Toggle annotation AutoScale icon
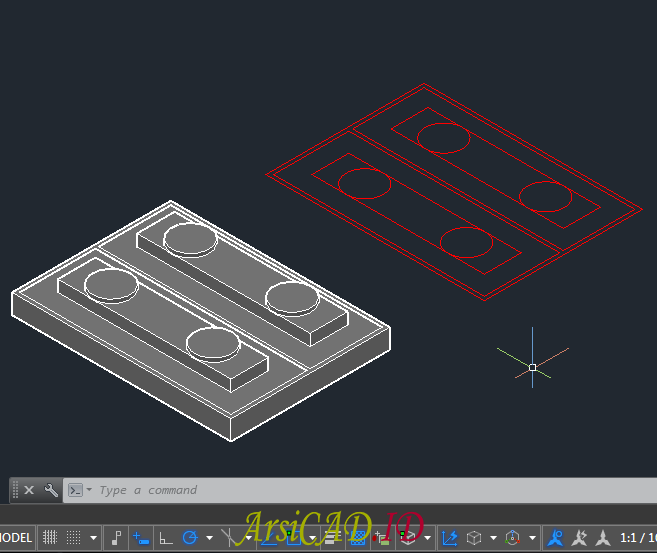This screenshot has width=657, height=553. 579,537
